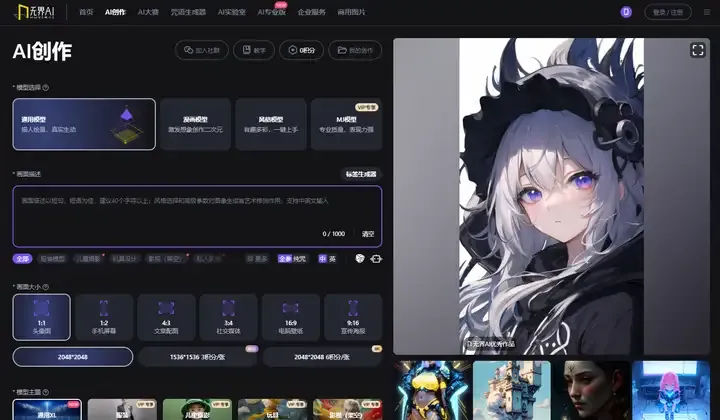
Task: Select the 影视（架空） model theme thumbnail
Action: pyautogui.click(x=348, y=409)
